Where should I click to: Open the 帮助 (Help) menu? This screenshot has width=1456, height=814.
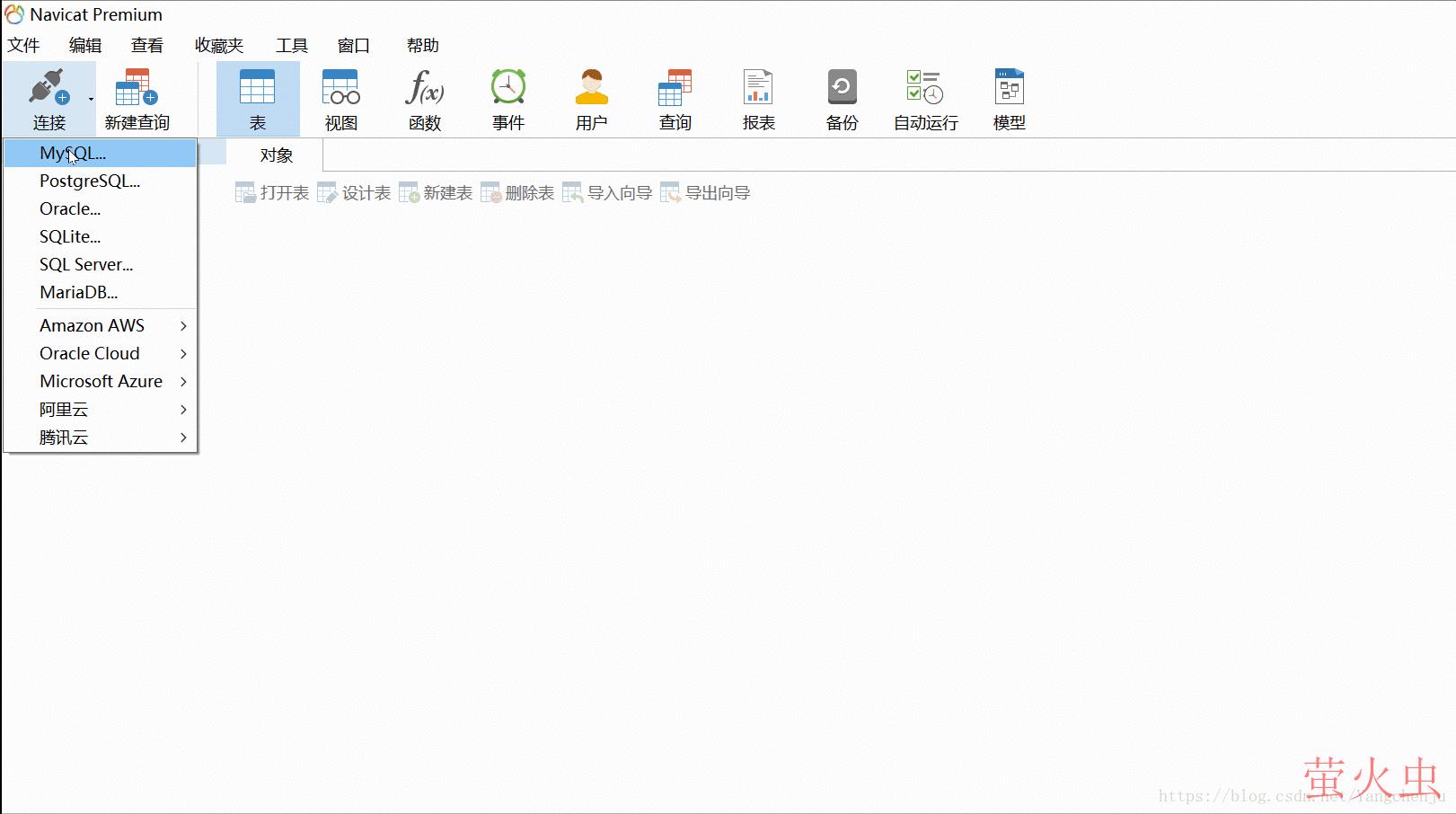(423, 45)
